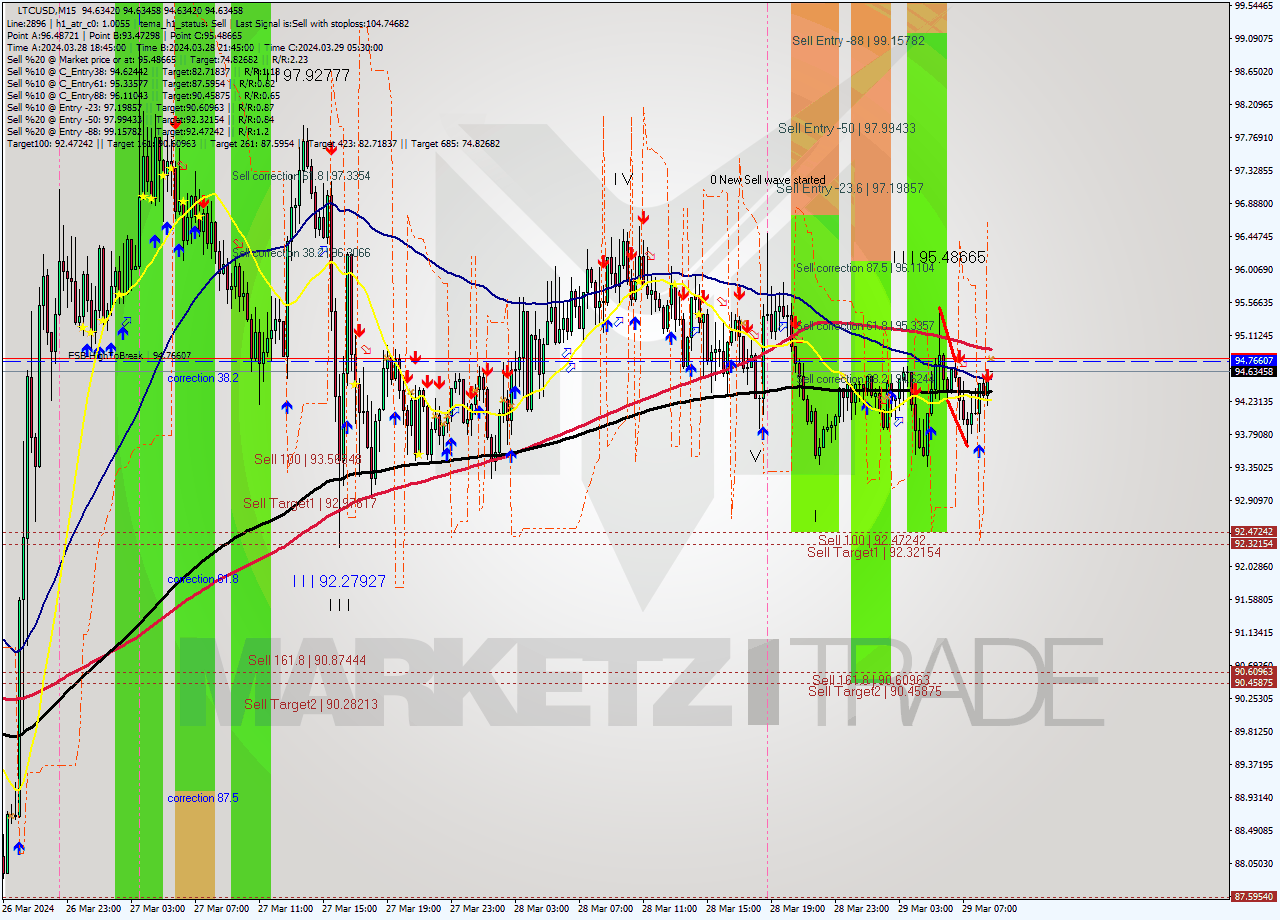1280x920 pixels.
Task: Click the blue '| | | 92.27927' label
Action: pos(339,581)
